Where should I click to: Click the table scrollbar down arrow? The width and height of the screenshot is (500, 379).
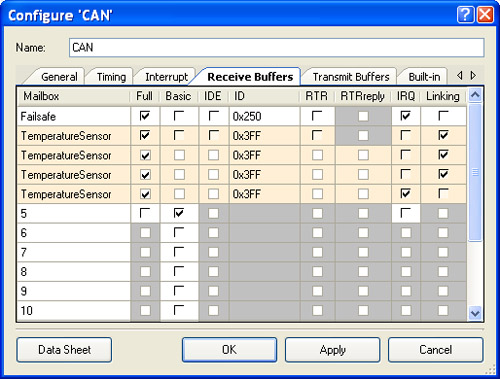tap(475, 313)
